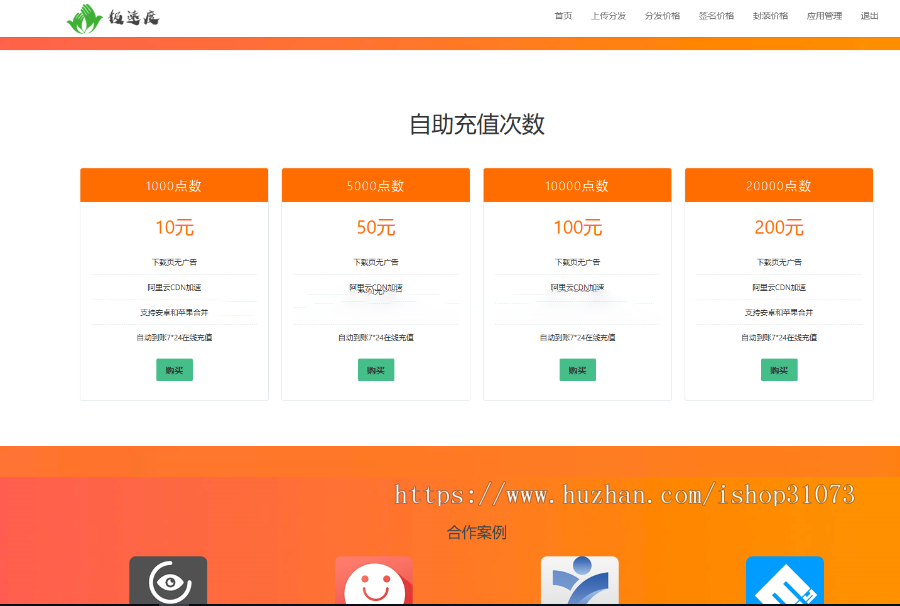Image resolution: width=900 pixels, height=606 pixels.
Task: Navigate to 封装价格
Action: coord(772,15)
